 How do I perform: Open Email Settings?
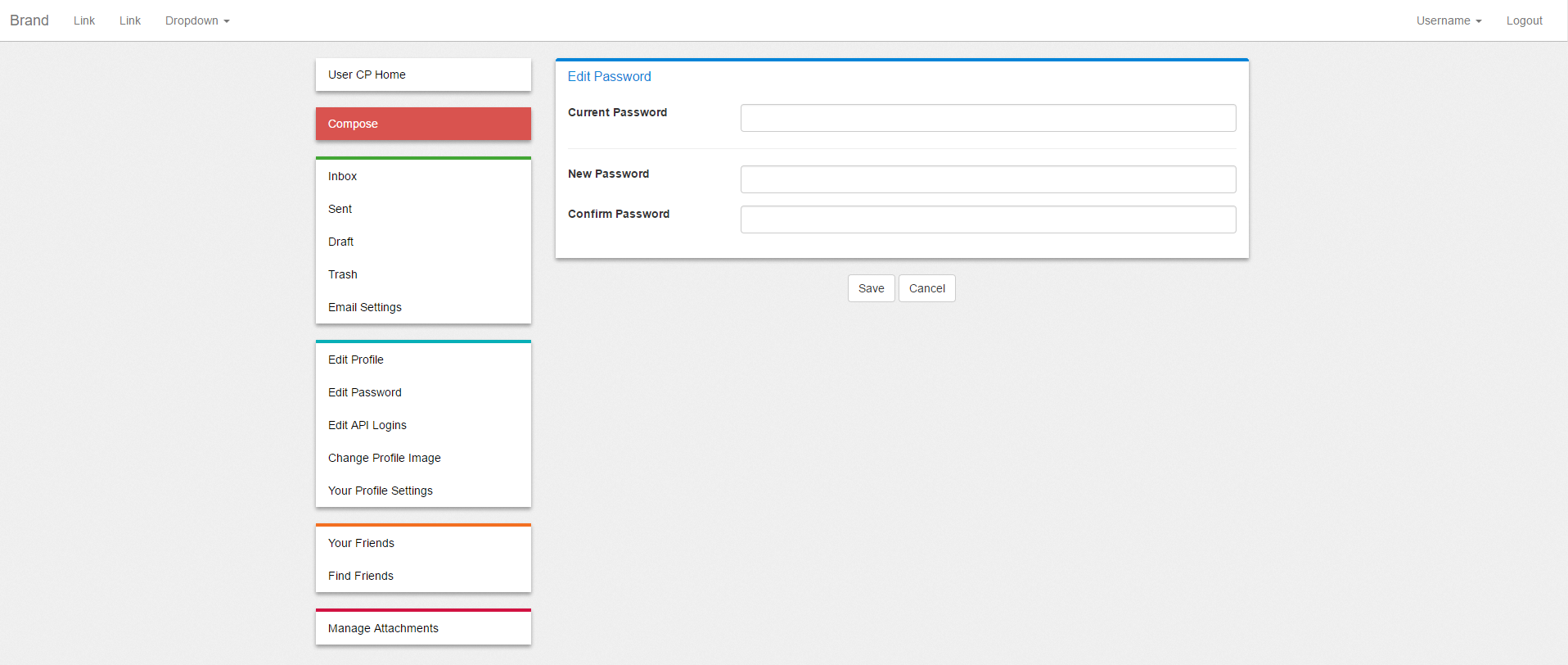point(423,307)
